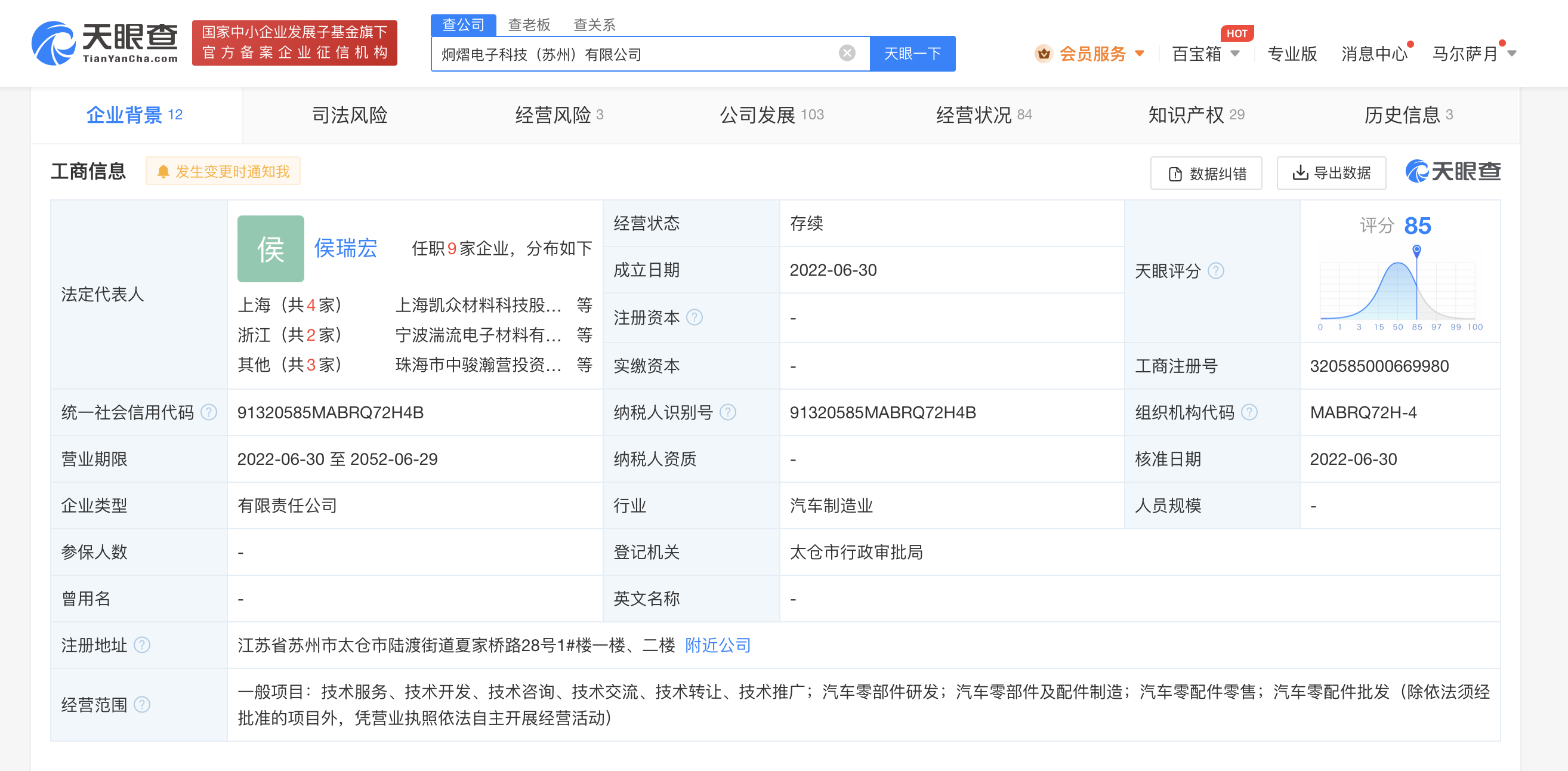1568x771 pixels.
Task: Click the 工商注册号 value 320585000669980
Action: [1379, 366]
